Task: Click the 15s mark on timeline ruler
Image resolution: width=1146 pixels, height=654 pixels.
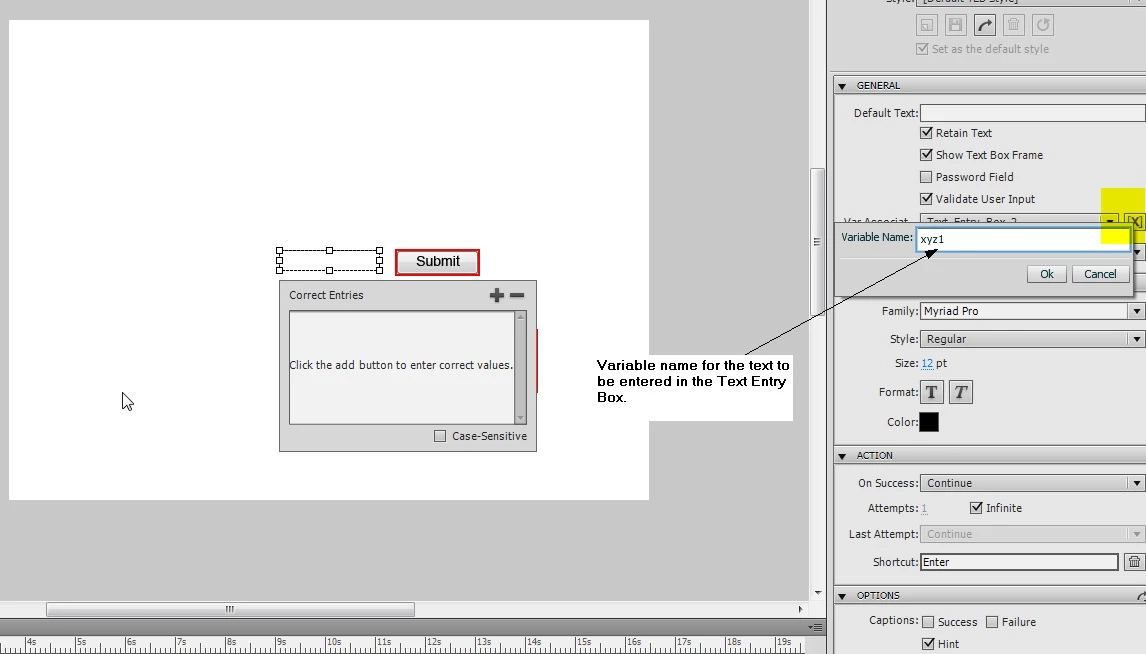Action: 583,642
